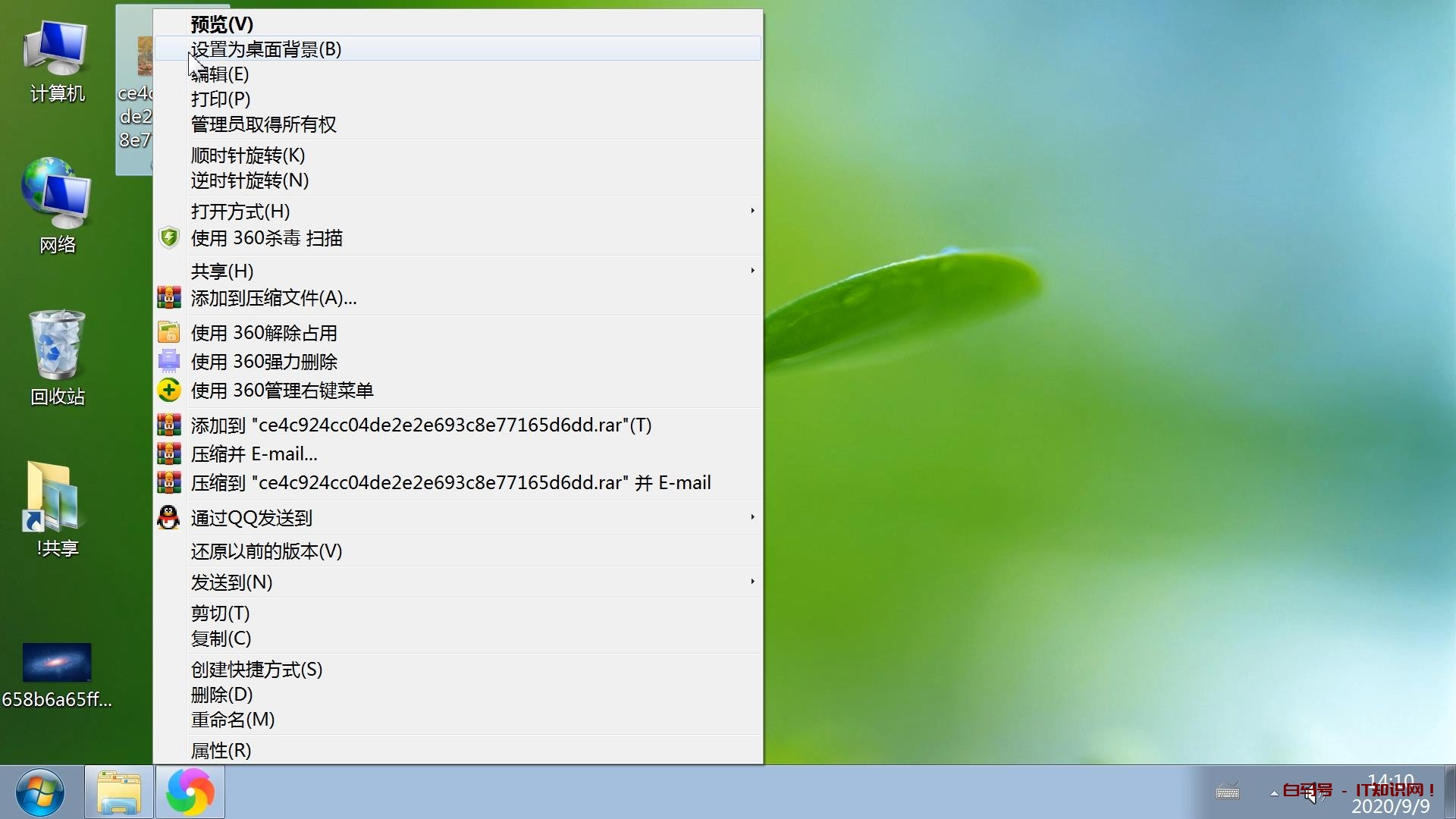Expand the 打开方式(H) submenu arrow
The image size is (1456, 819).
click(x=752, y=211)
